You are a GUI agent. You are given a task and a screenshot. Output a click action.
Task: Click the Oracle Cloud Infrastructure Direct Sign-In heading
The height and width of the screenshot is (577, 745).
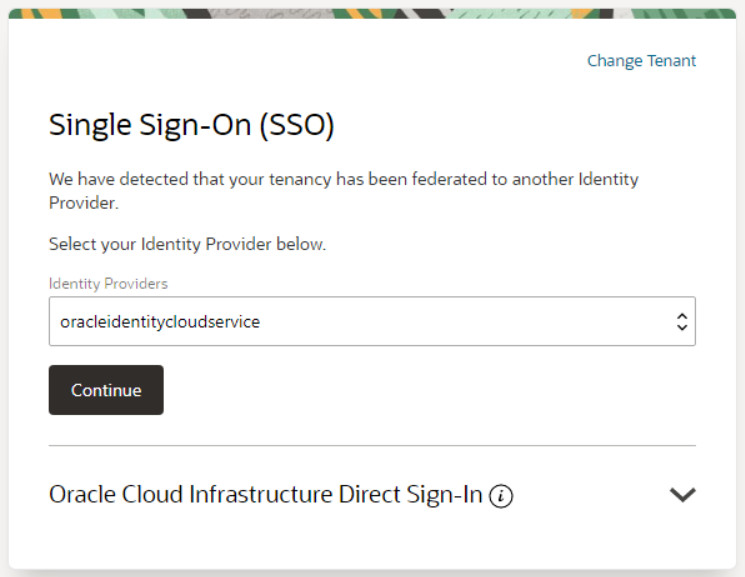tap(266, 494)
